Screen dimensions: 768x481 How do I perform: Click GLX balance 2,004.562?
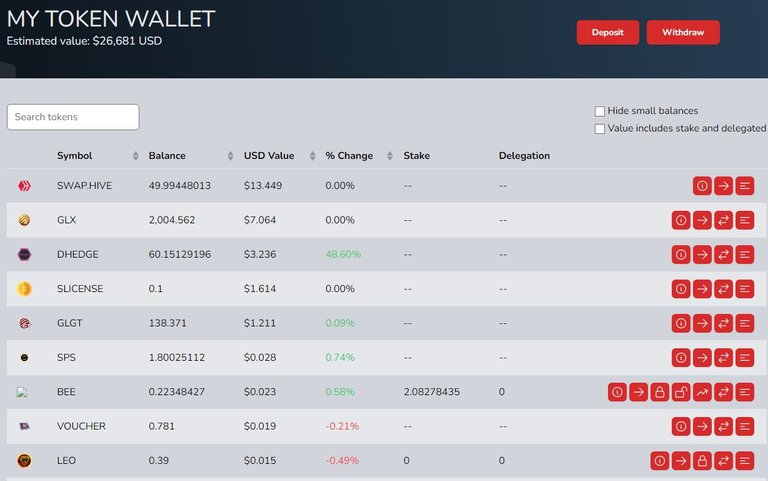point(172,220)
